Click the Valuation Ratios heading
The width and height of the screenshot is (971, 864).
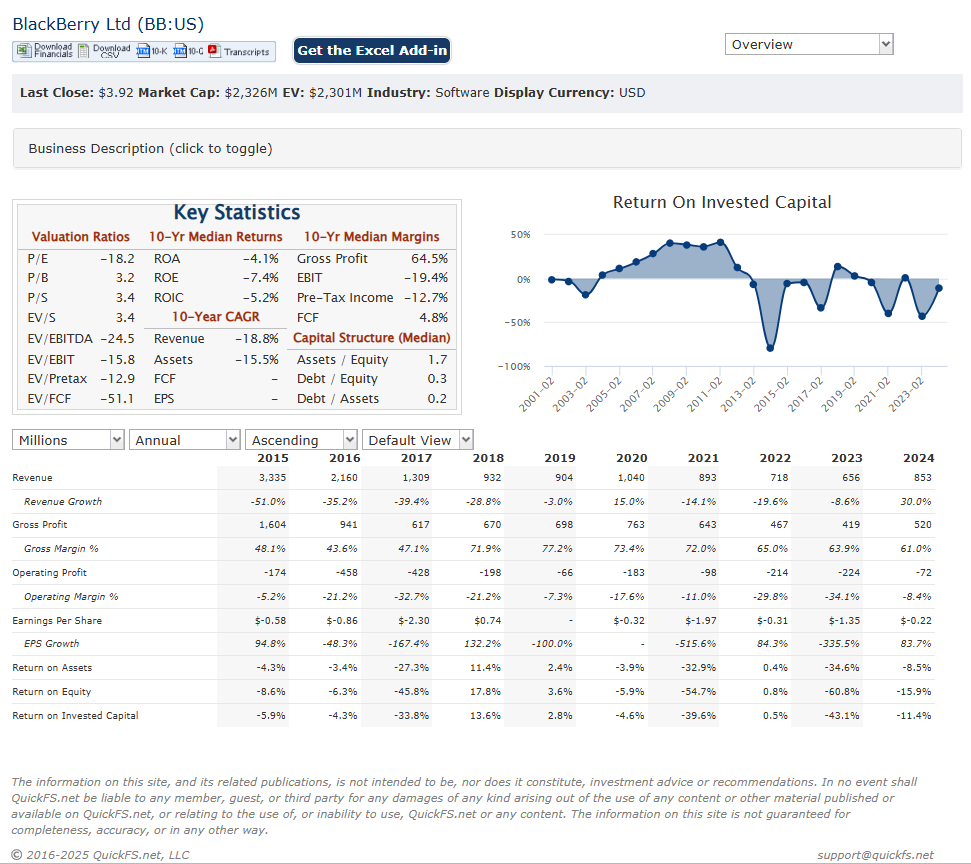[x=81, y=237]
